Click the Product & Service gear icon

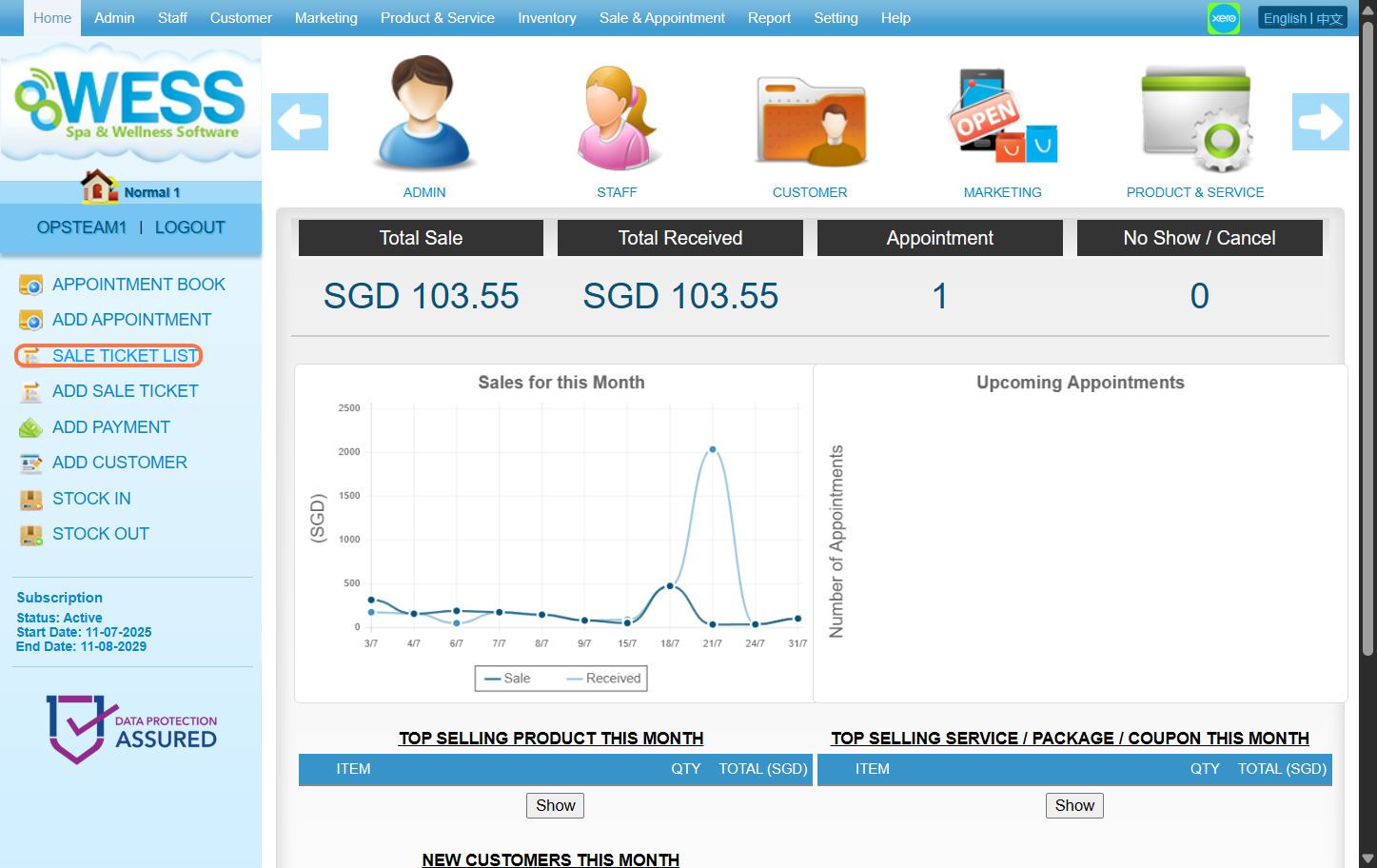click(1195, 118)
